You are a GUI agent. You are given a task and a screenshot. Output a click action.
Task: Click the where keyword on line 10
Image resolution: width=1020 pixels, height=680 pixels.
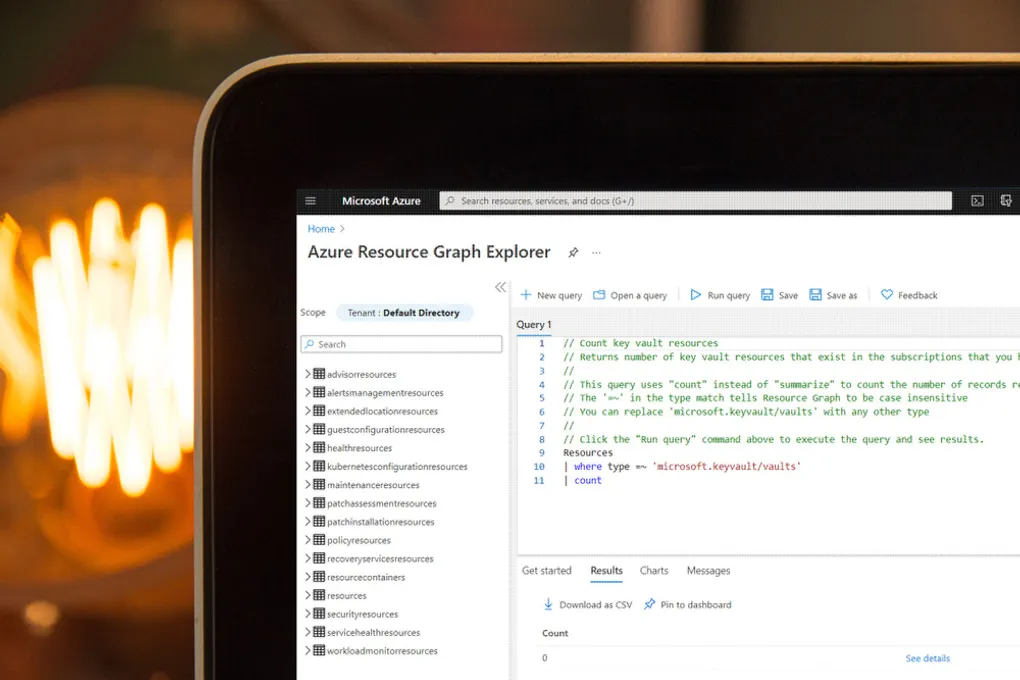pyautogui.click(x=588, y=467)
